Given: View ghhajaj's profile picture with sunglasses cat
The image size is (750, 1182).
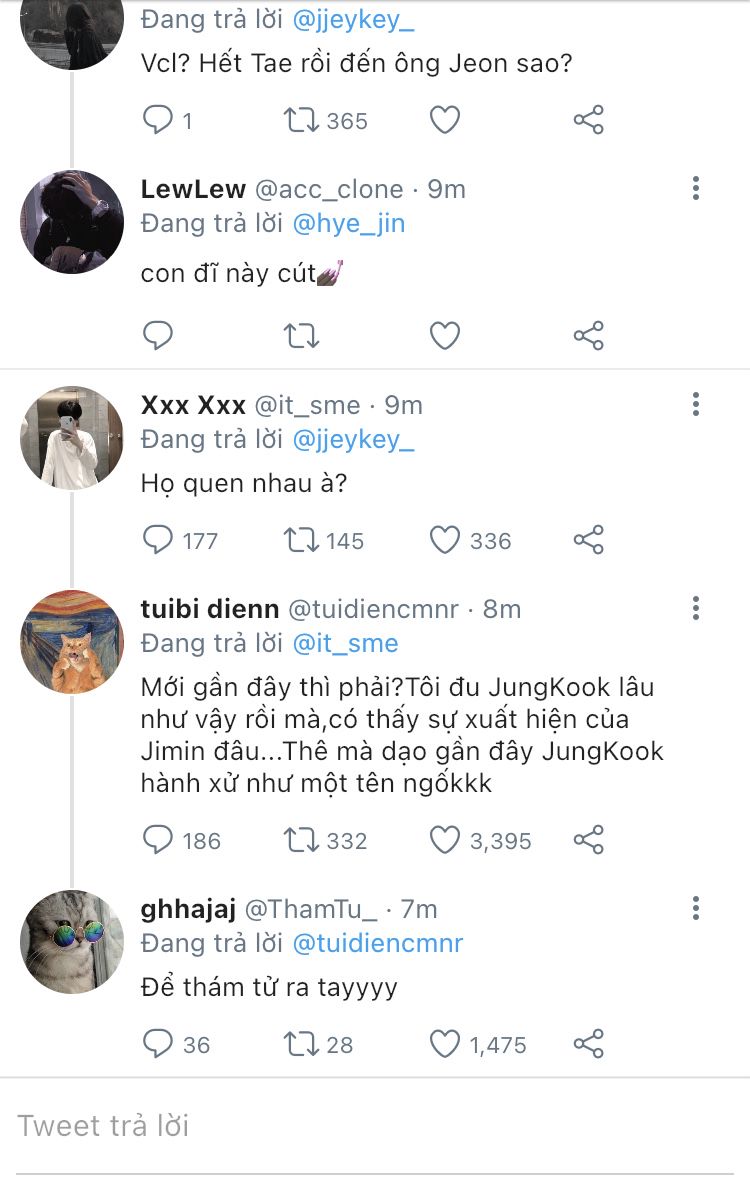Looking at the screenshot, I should [72, 942].
